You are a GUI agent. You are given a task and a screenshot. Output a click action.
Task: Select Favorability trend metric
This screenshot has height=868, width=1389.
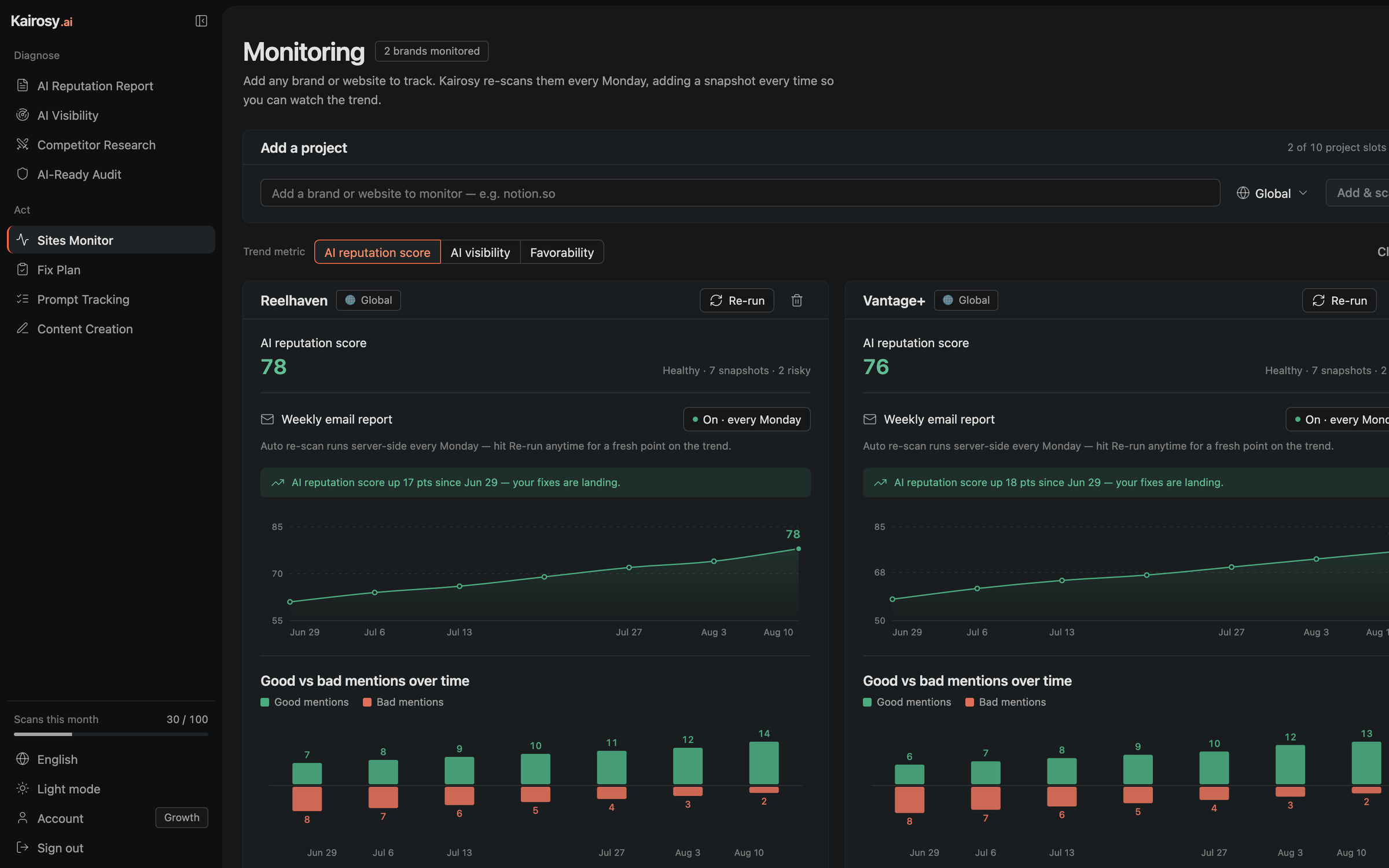click(562, 252)
